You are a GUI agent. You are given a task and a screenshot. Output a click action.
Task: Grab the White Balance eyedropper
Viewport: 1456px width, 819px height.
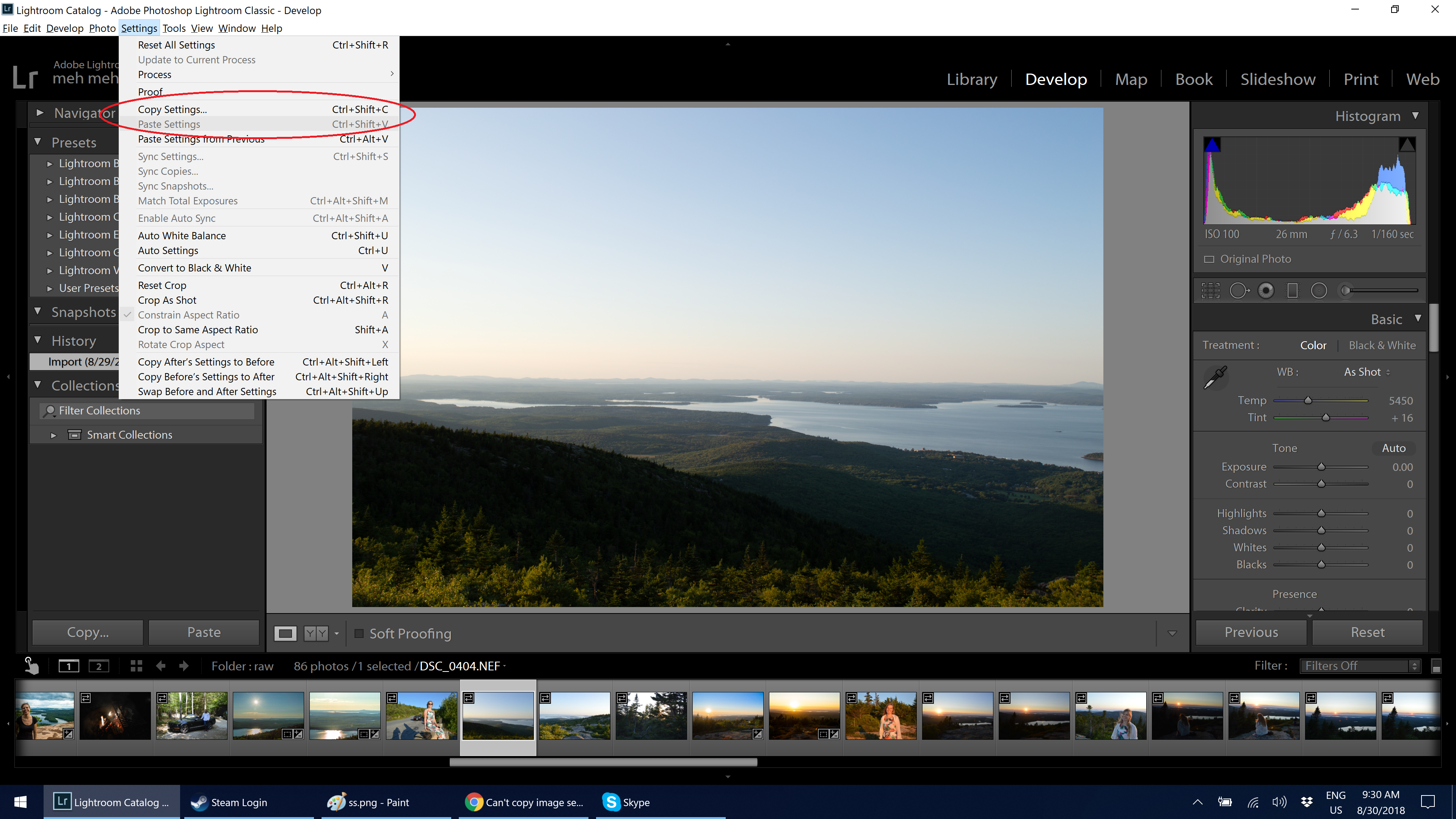[1215, 377]
